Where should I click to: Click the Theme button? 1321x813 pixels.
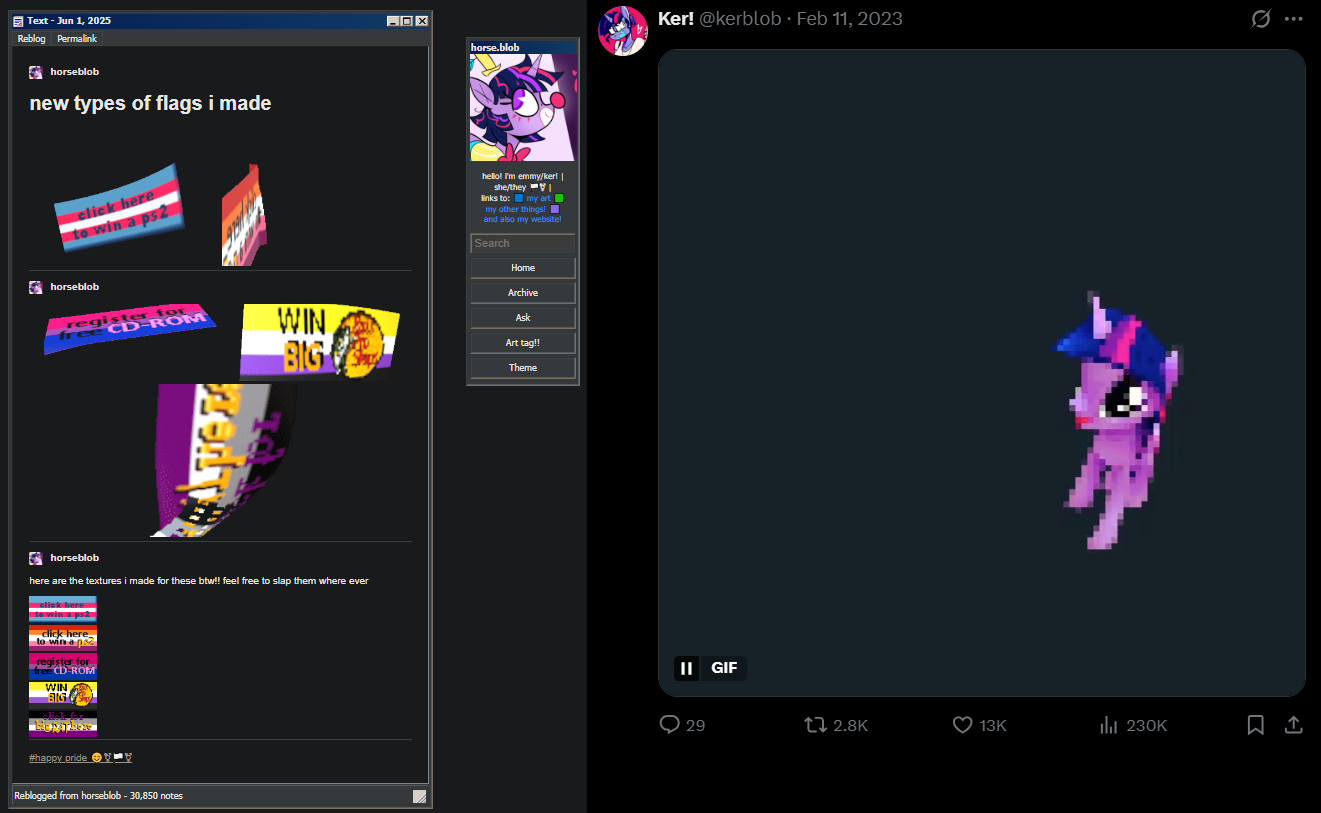(x=523, y=368)
